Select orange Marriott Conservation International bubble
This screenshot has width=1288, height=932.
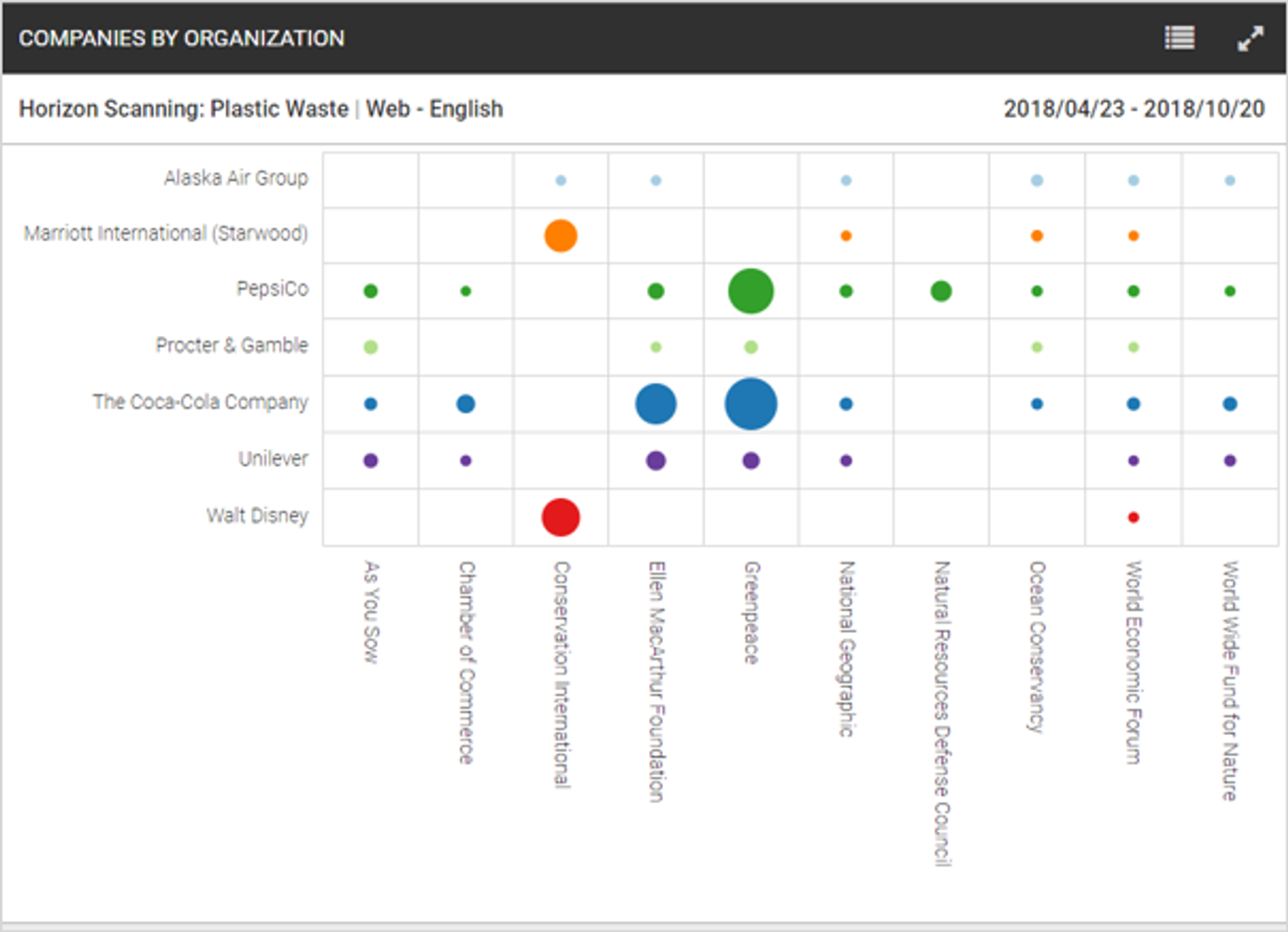tap(561, 235)
